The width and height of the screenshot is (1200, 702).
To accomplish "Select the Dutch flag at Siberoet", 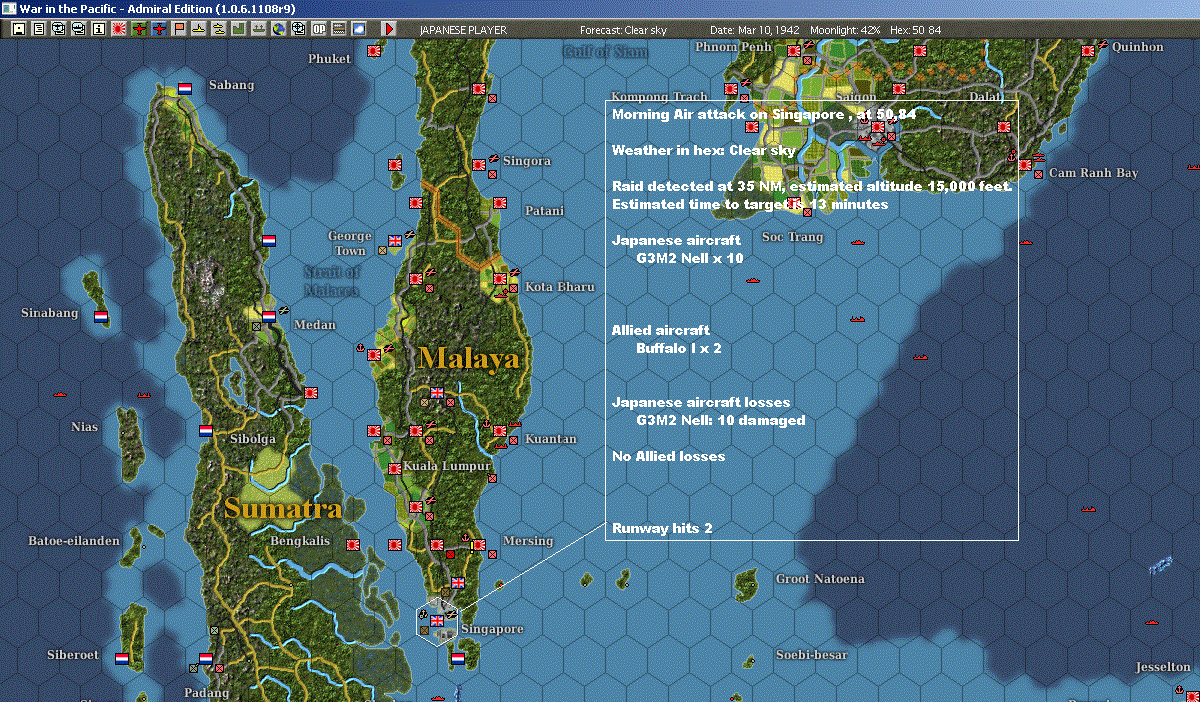I will click(x=121, y=659).
